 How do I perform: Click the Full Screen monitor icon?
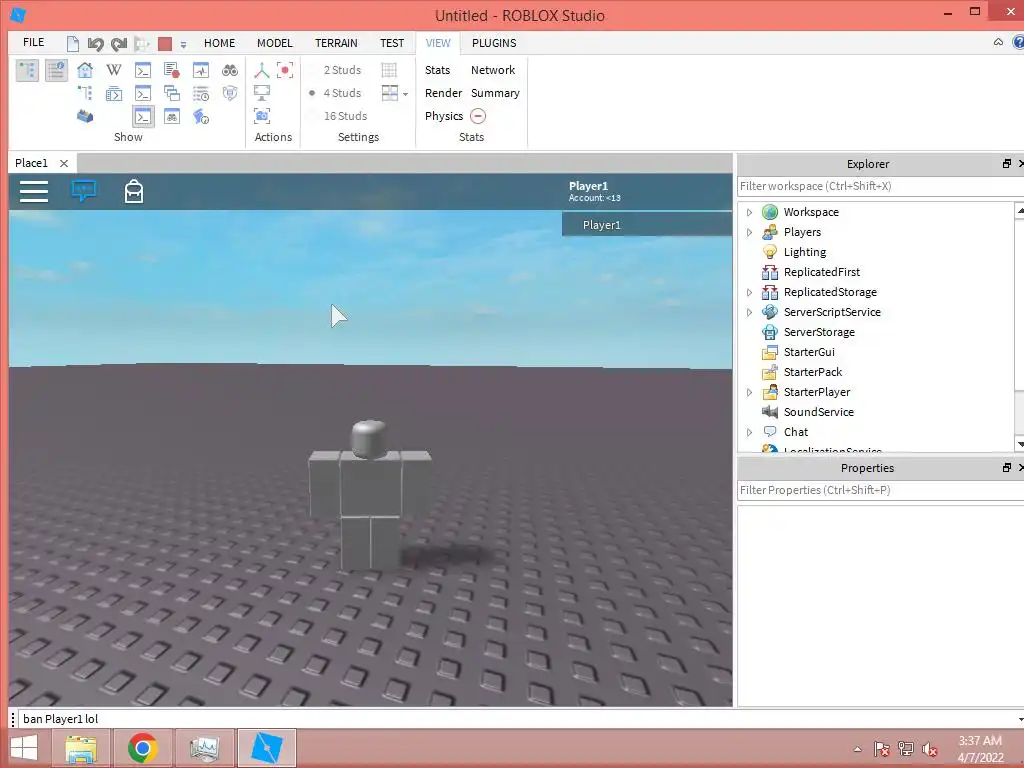coord(262,93)
